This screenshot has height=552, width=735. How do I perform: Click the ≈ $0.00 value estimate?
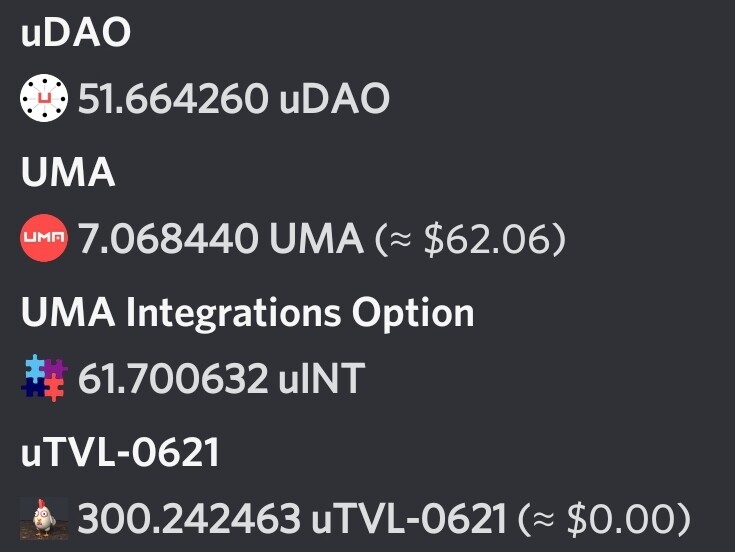[604, 520]
